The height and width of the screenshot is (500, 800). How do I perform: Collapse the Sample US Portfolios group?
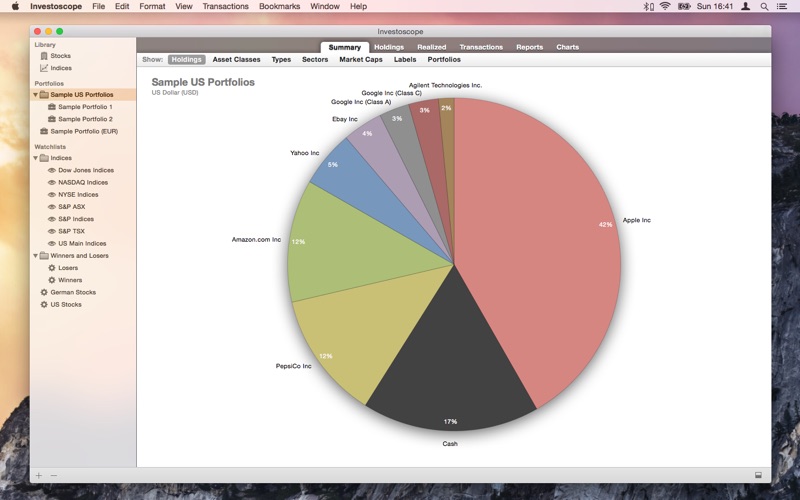(35, 94)
